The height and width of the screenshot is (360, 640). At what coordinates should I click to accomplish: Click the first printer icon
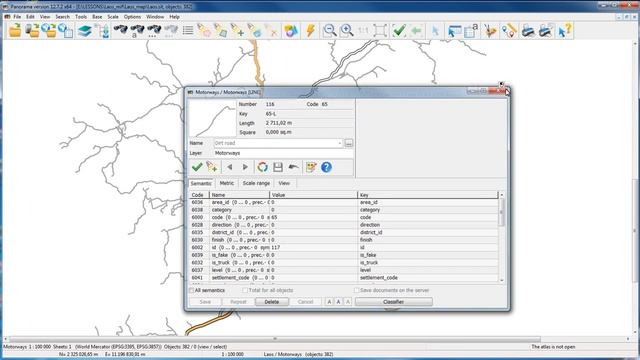pyautogui.click(x=528, y=31)
